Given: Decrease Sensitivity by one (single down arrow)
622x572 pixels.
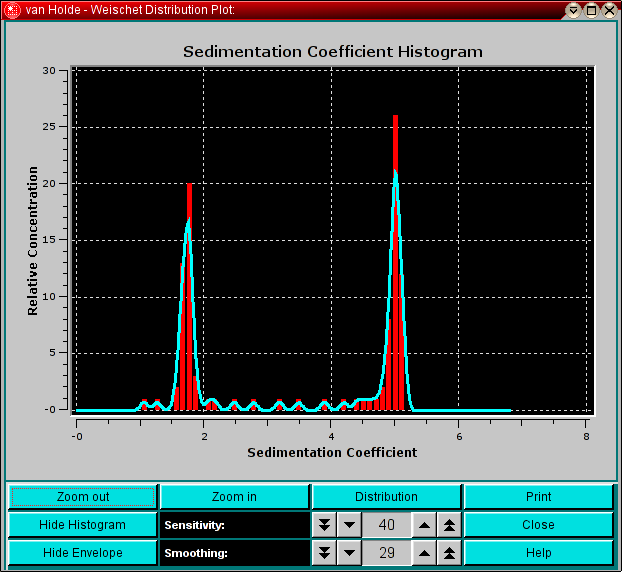Looking at the screenshot, I should coord(349,525).
